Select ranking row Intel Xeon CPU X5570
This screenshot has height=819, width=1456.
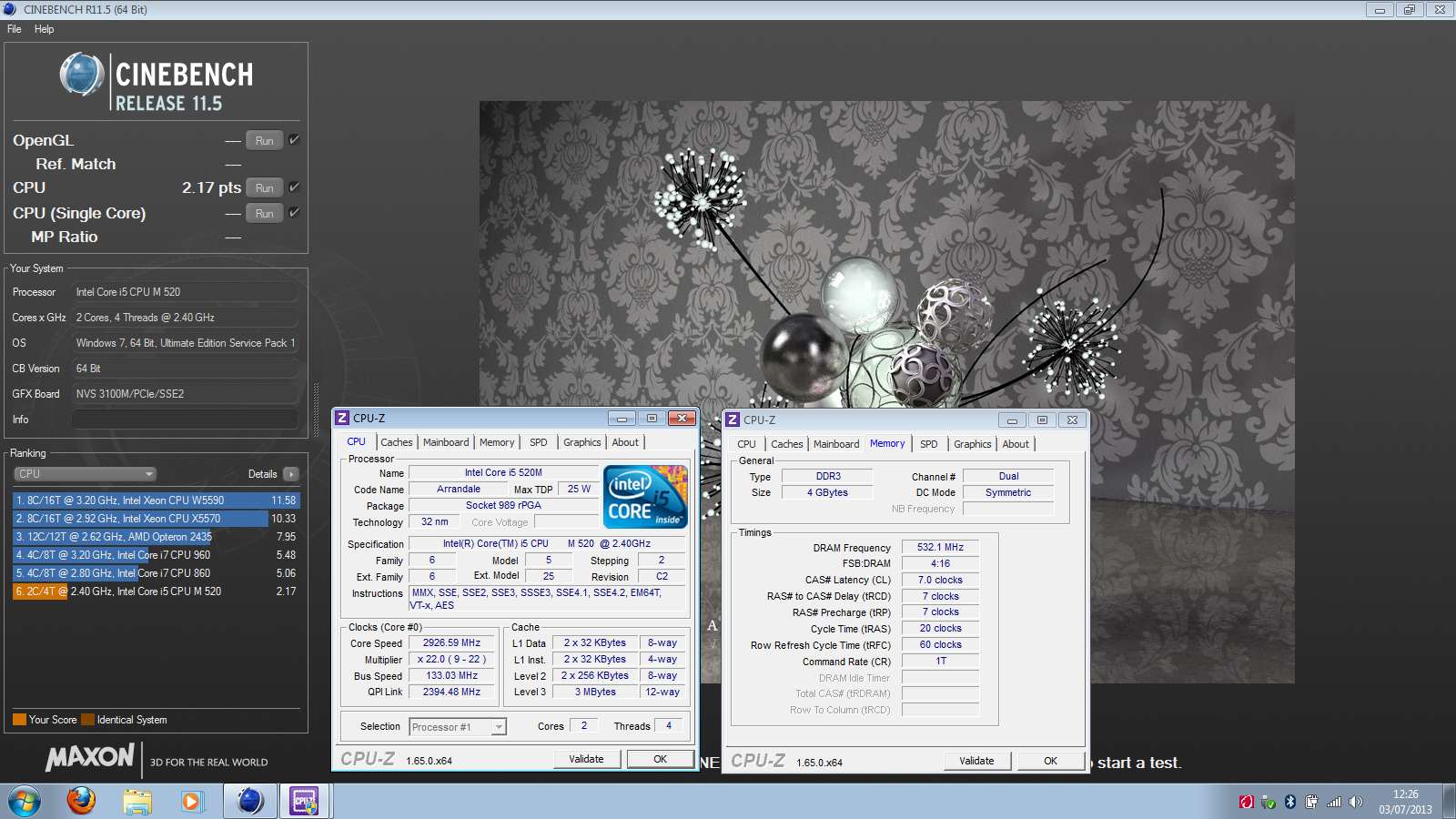pyautogui.click(x=155, y=519)
